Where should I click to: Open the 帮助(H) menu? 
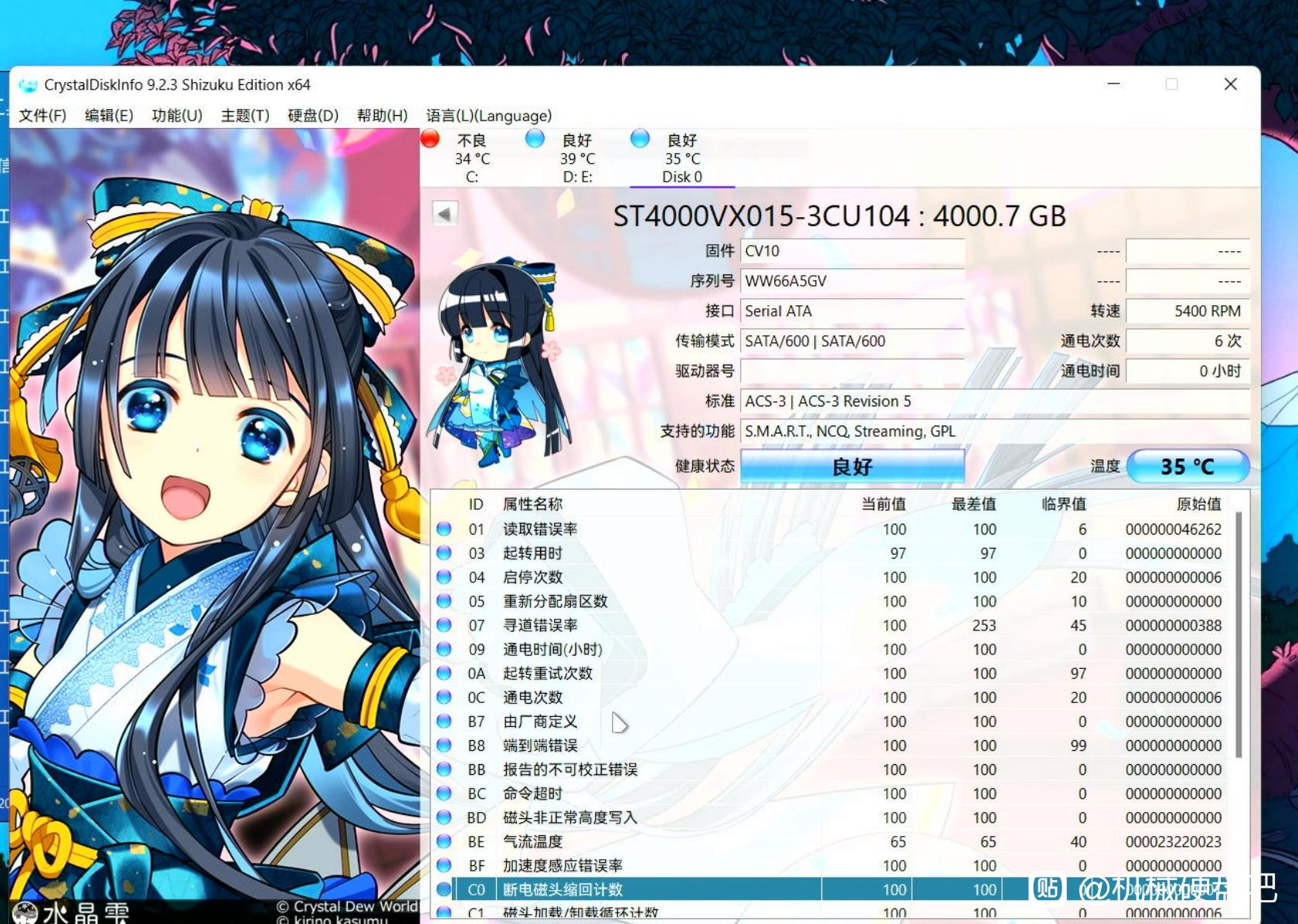[382, 116]
